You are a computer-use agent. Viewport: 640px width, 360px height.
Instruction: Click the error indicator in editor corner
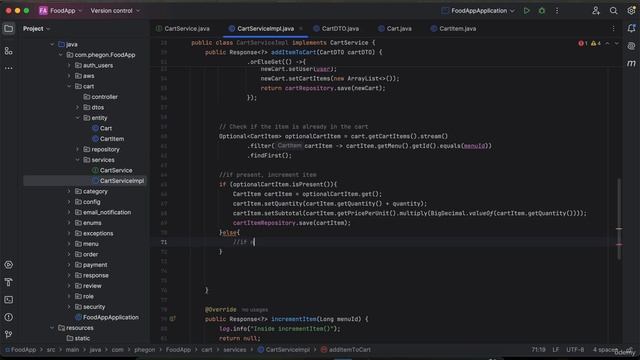[582, 43]
